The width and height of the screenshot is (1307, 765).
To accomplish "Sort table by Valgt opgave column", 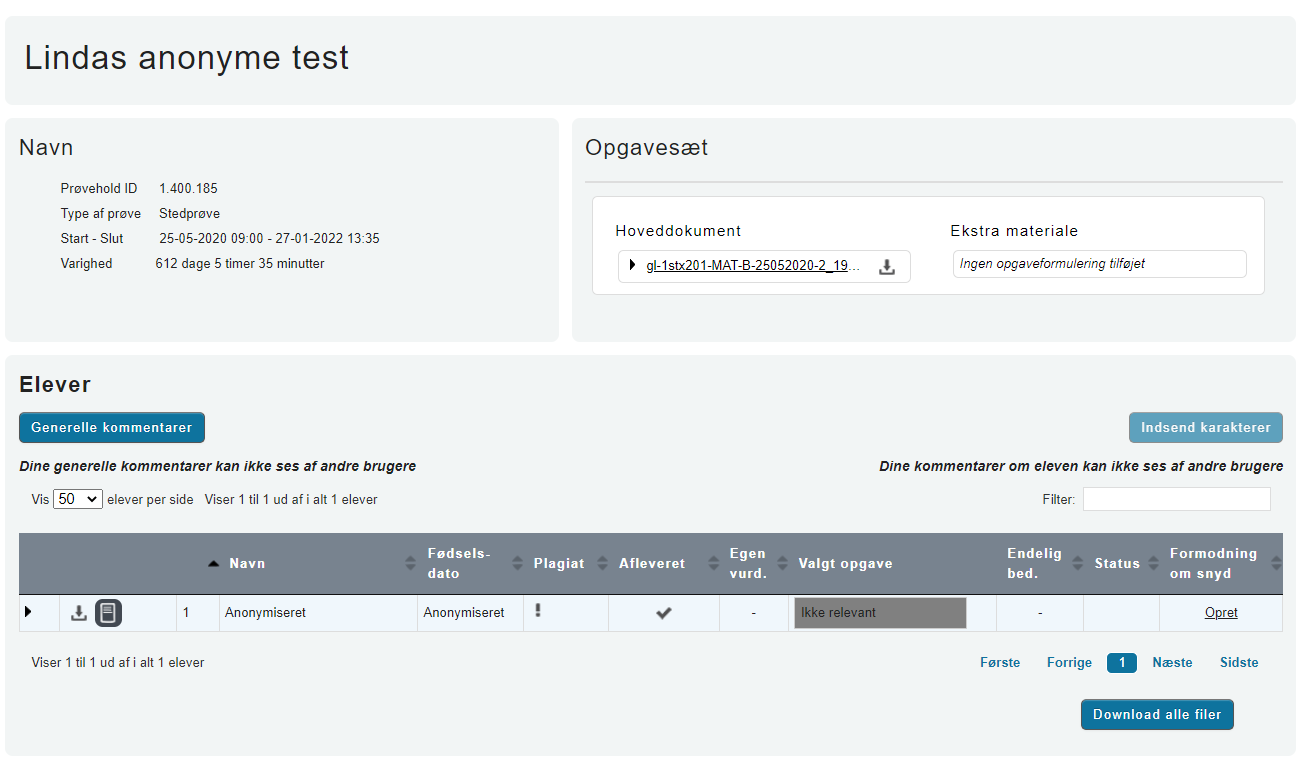I will [x=893, y=563].
